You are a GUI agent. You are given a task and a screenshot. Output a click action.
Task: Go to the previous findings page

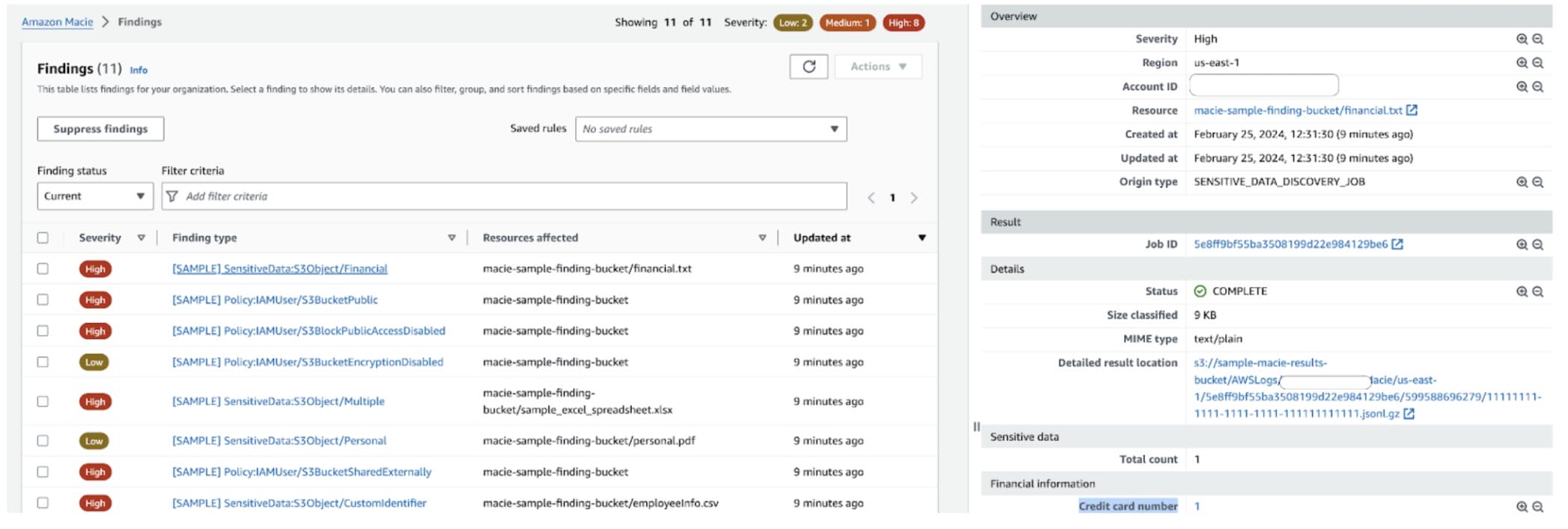click(x=871, y=198)
